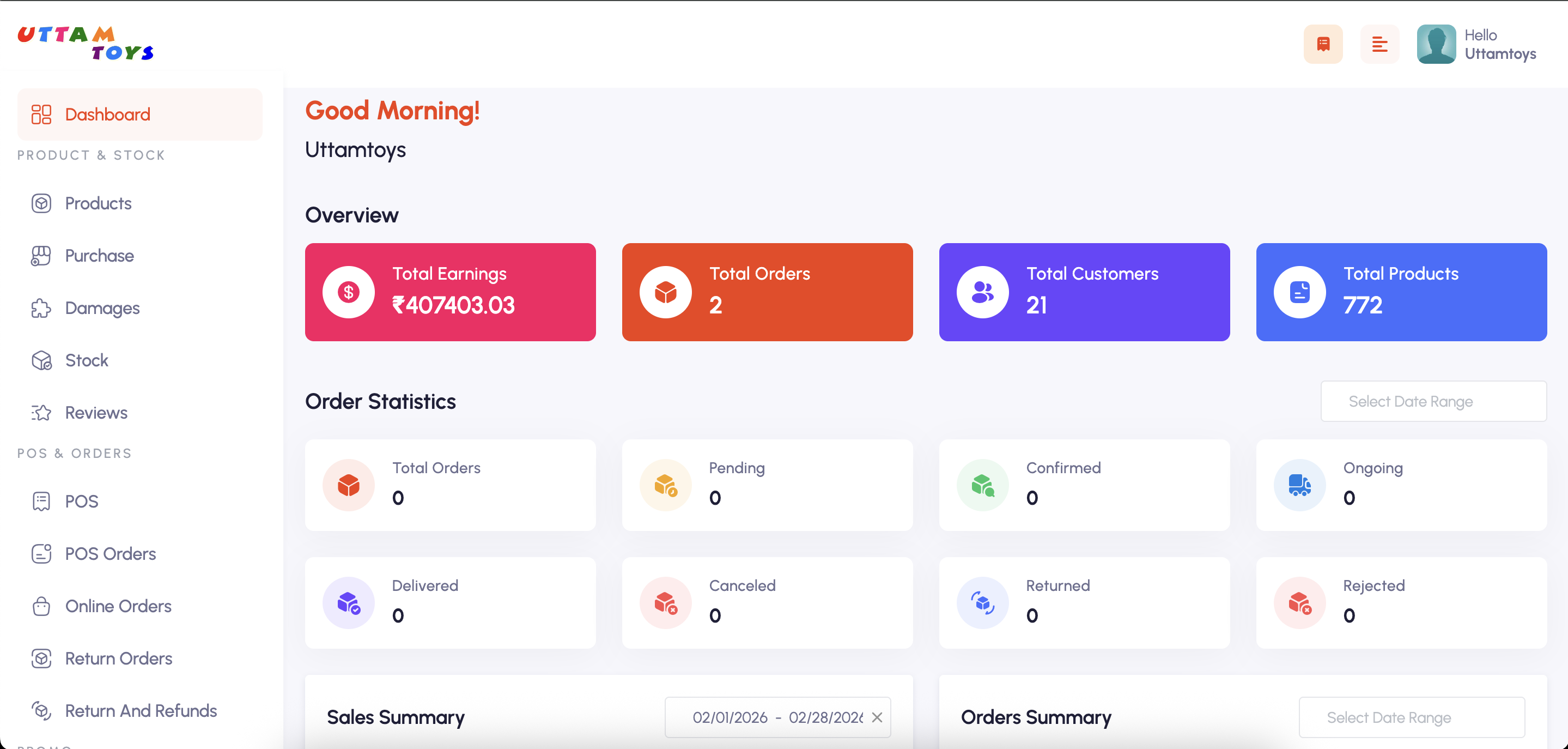Open Reviews via the star icon
The height and width of the screenshot is (749, 1568).
coord(41,412)
